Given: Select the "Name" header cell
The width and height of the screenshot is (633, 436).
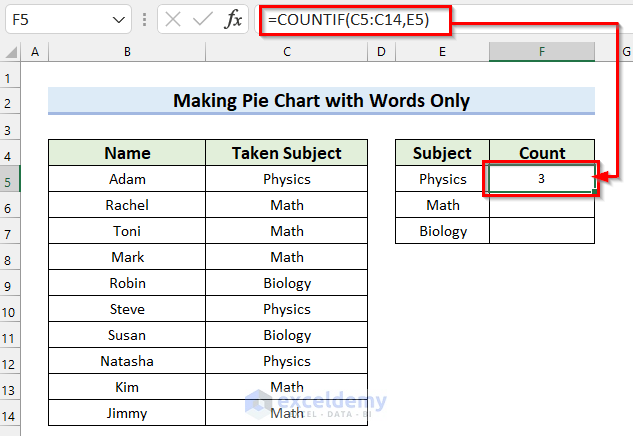Looking at the screenshot, I should 127,153.
